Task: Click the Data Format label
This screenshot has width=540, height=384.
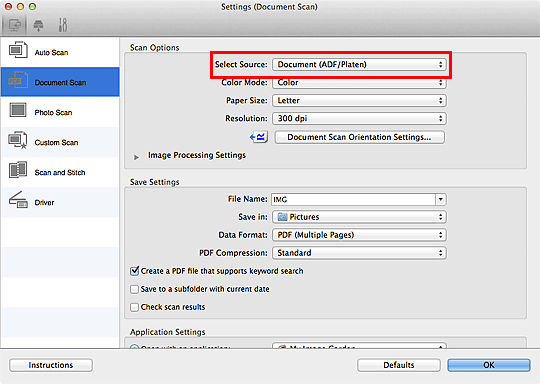Action: 243,235
